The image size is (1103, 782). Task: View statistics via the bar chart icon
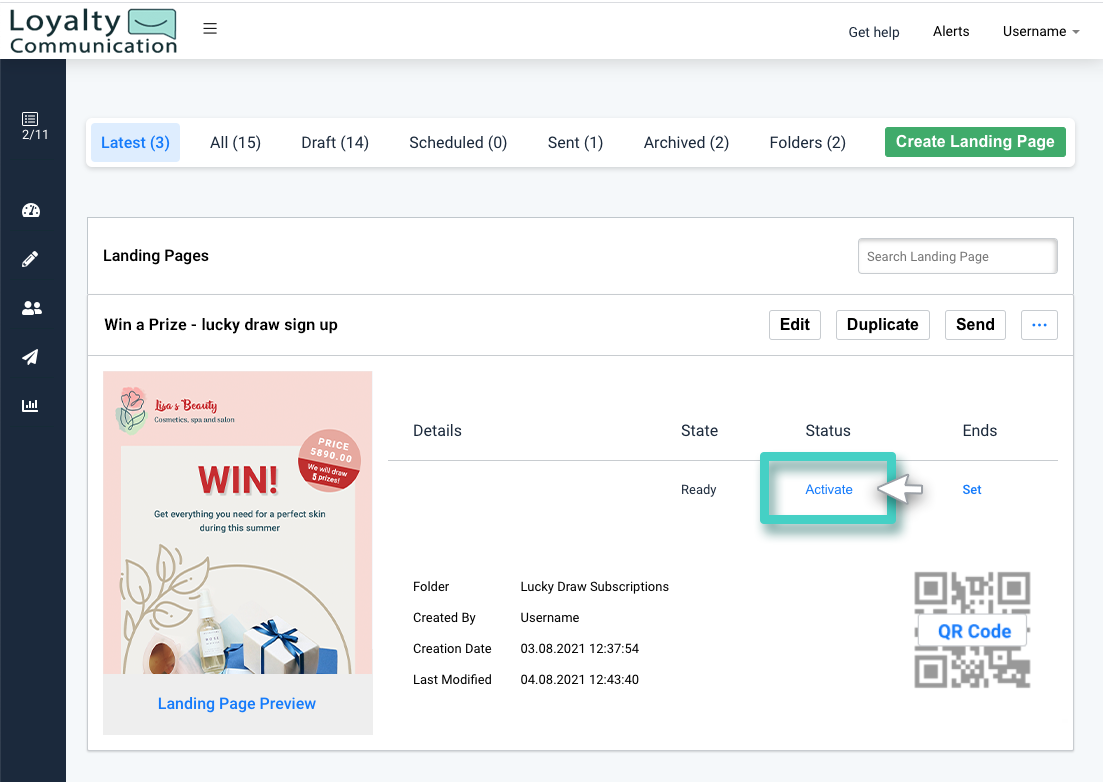click(x=30, y=405)
